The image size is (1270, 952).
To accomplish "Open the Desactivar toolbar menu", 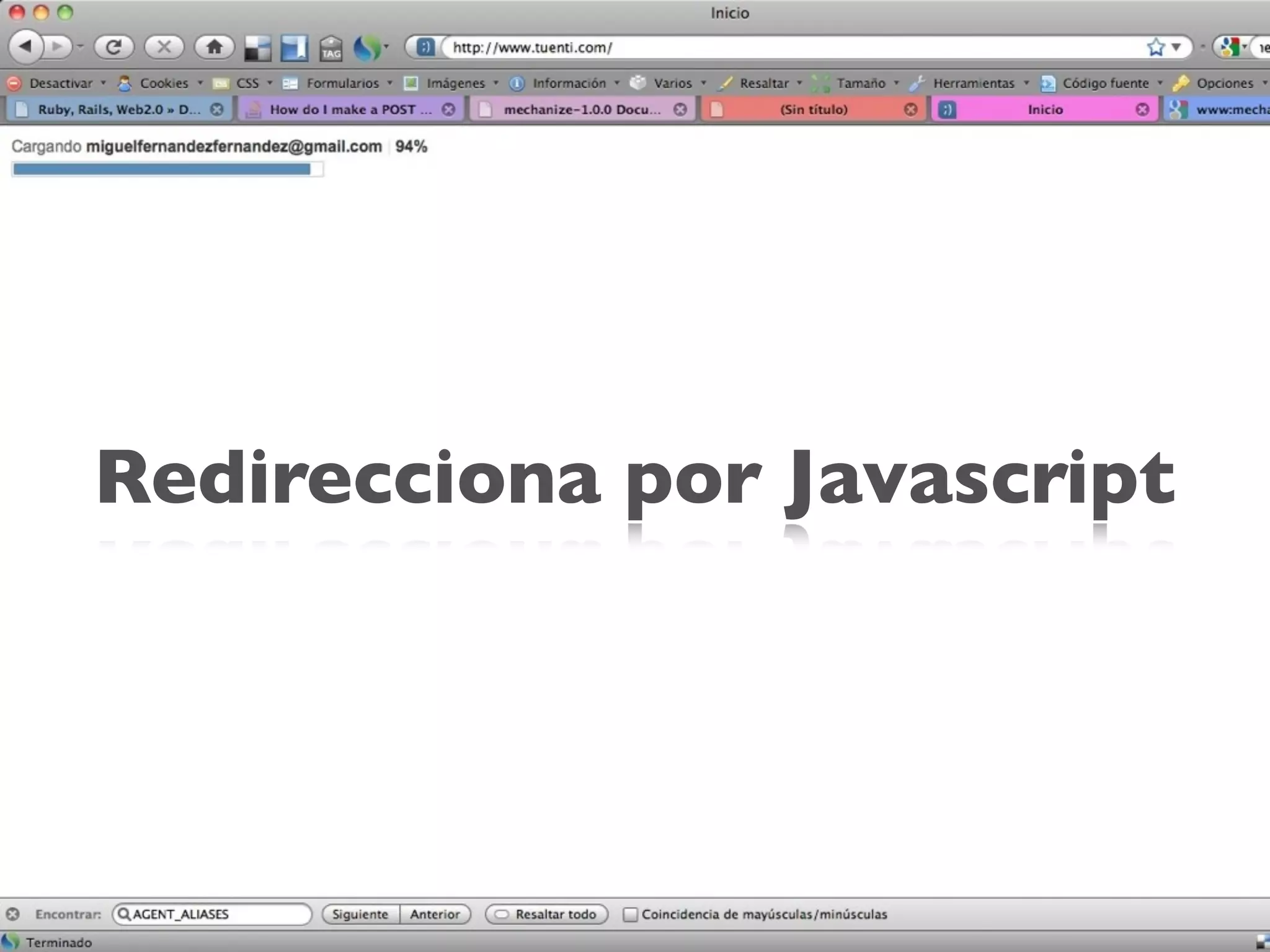I will click(57, 83).
